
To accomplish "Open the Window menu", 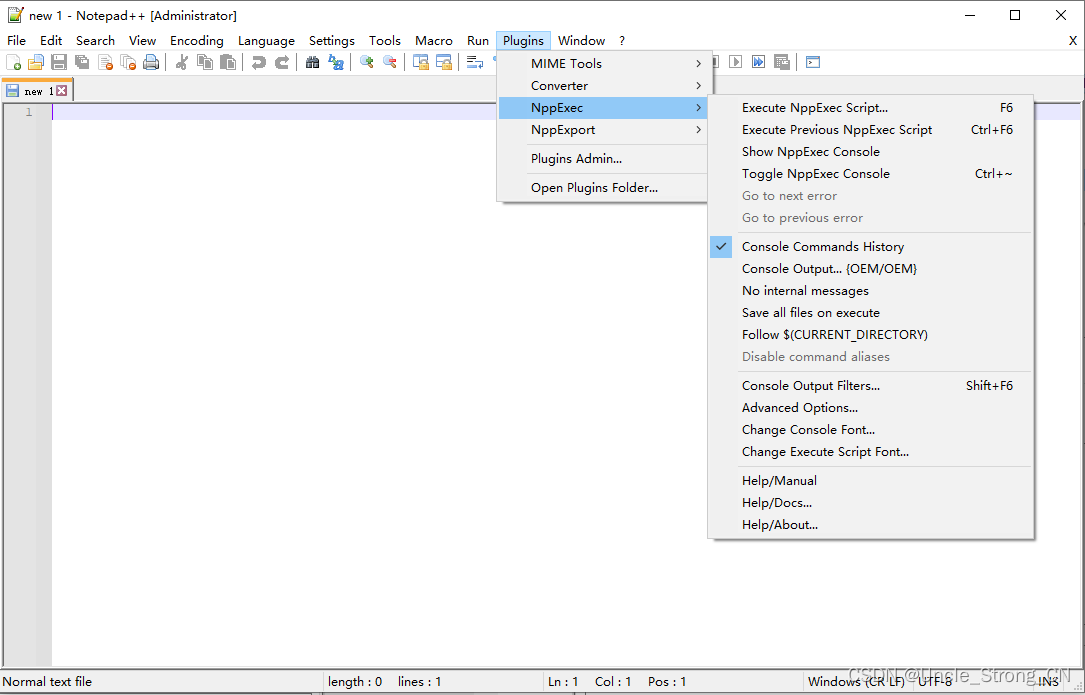I will pyautogui.click(x=581, y=41).
